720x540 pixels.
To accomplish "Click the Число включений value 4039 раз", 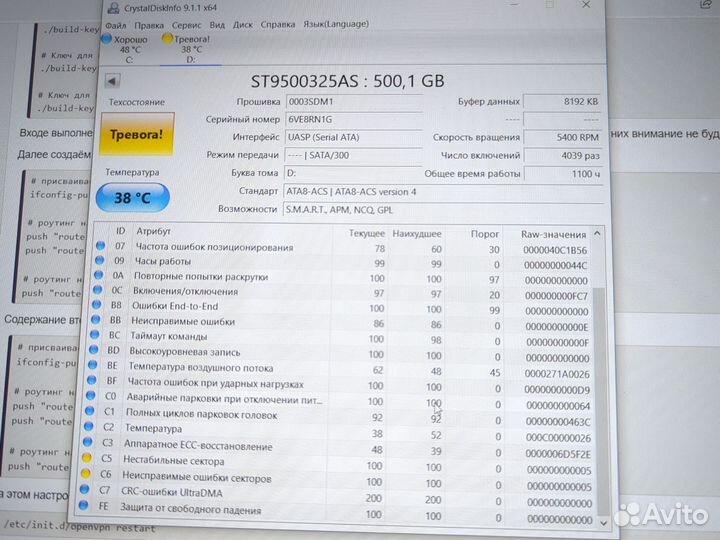I will (563, 156).
